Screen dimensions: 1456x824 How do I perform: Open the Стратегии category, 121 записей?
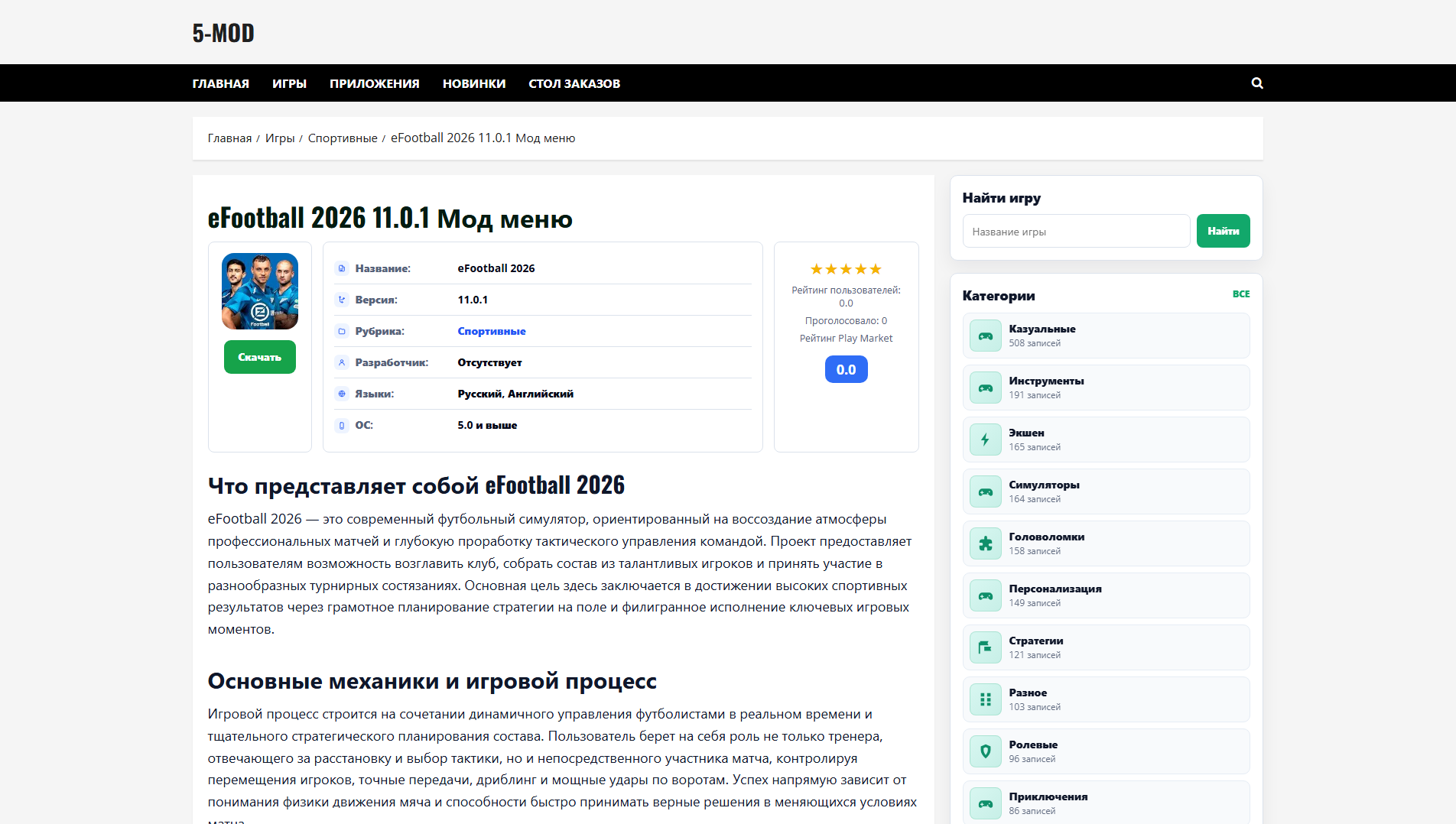point(1107,648)
